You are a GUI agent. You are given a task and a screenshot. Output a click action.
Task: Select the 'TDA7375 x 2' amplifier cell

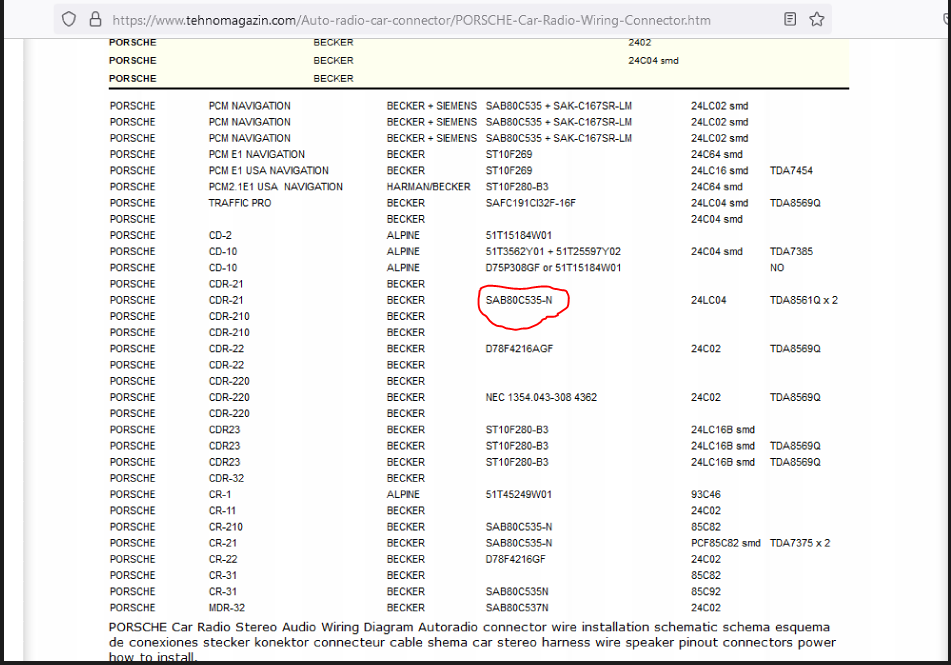pos(800,543)
